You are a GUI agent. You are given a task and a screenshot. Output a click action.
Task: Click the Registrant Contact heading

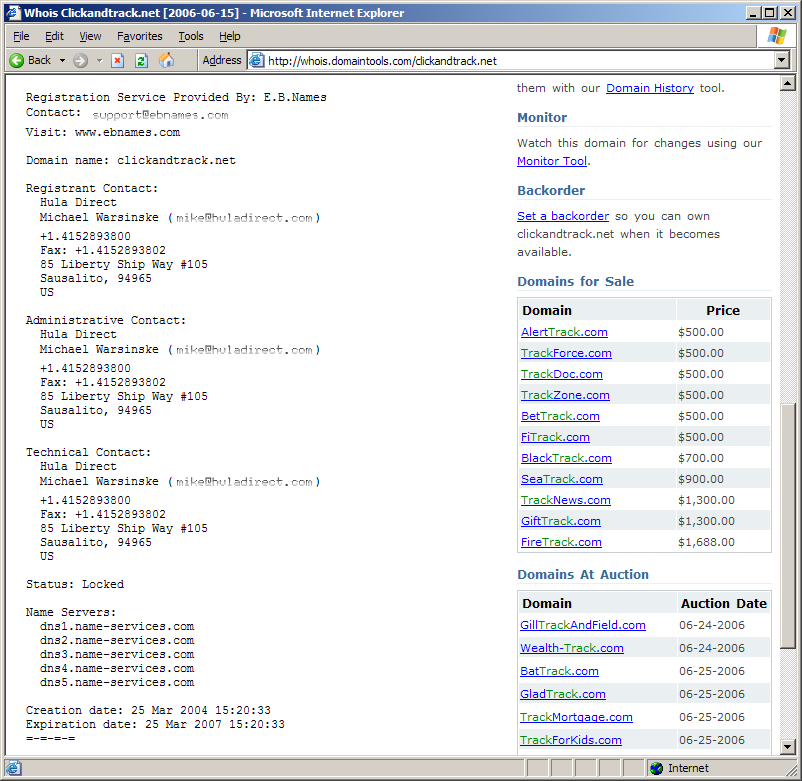[92, 188]
